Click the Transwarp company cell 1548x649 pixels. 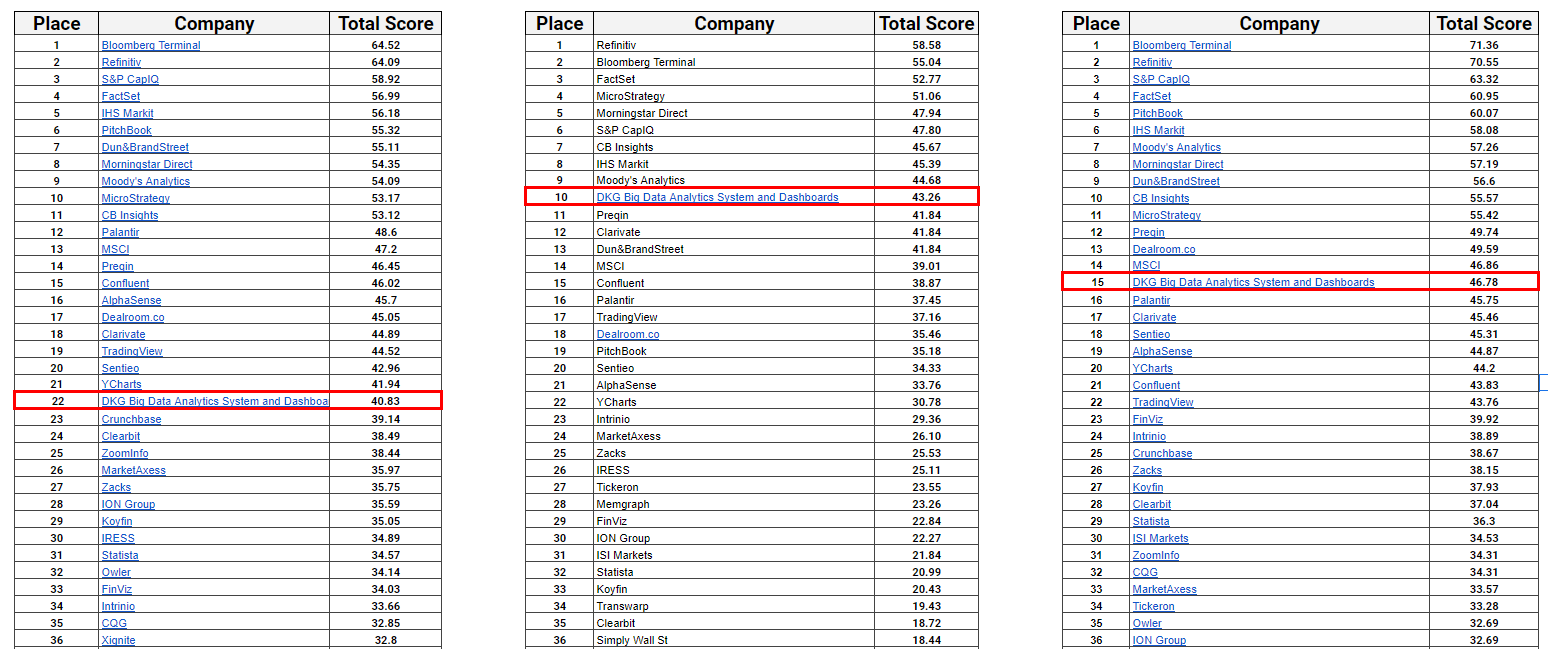[x=624, y=606]
